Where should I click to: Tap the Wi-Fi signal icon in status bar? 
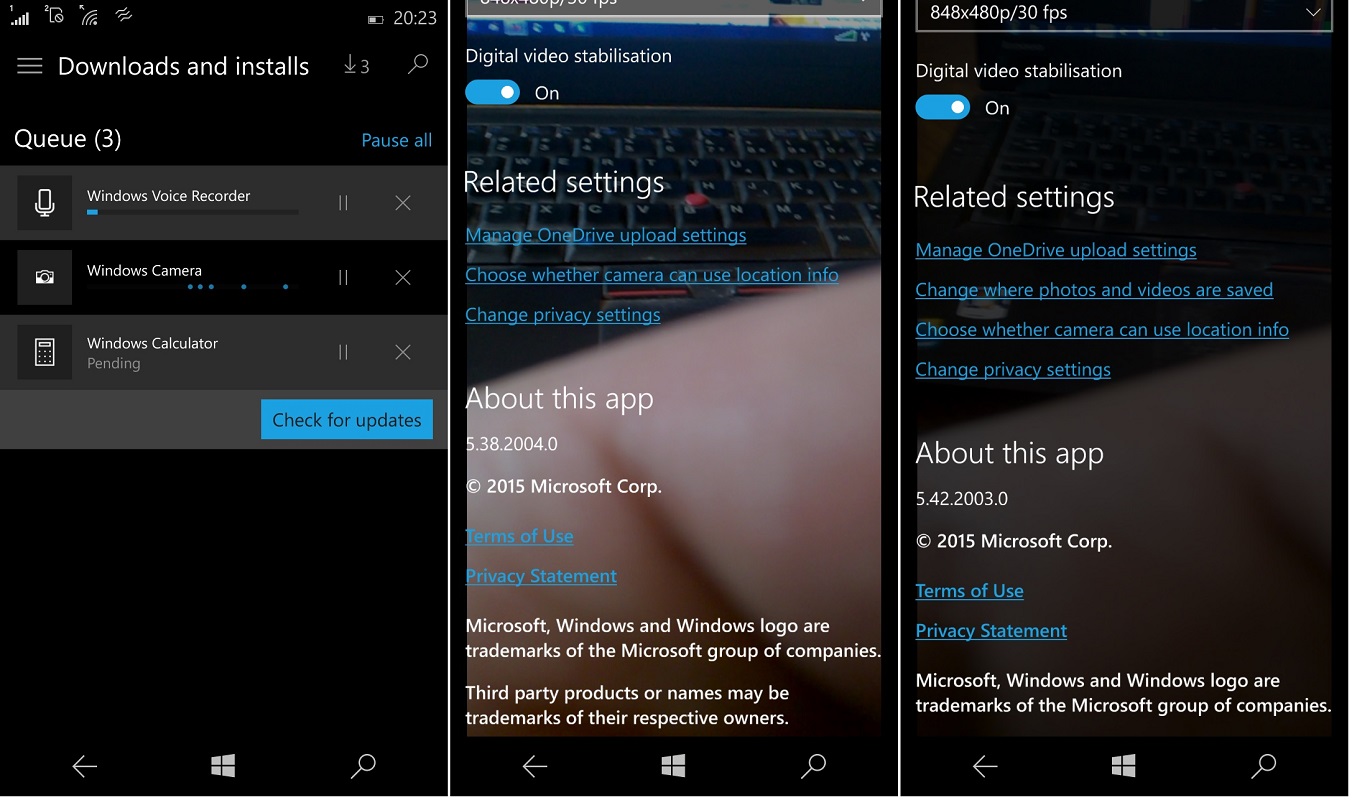89,16
